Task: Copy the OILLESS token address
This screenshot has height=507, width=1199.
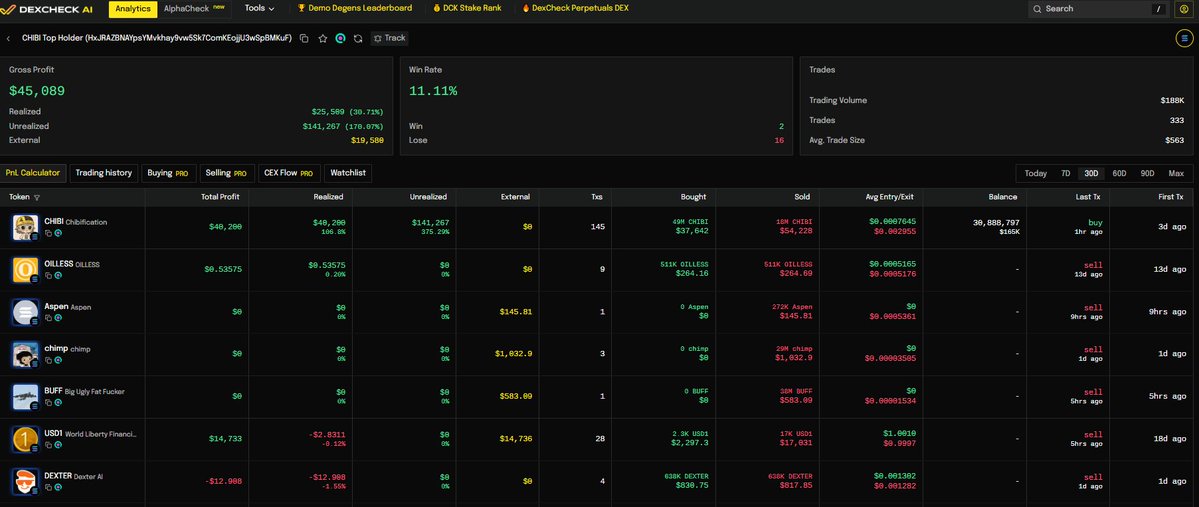Action: tap(48, 275)
